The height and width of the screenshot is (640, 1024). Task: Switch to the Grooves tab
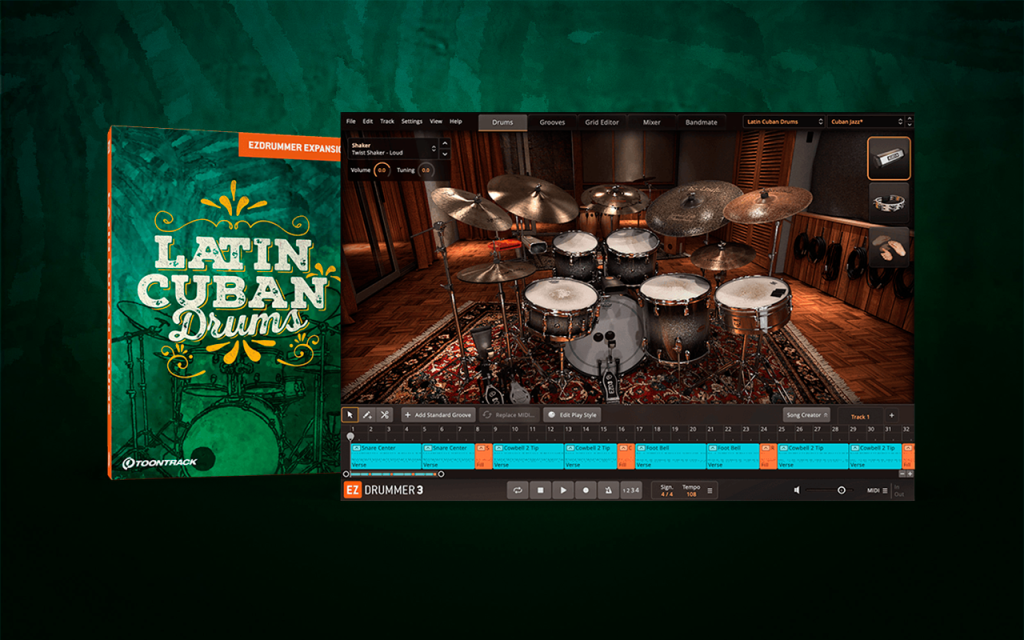[x=552, y=122]
